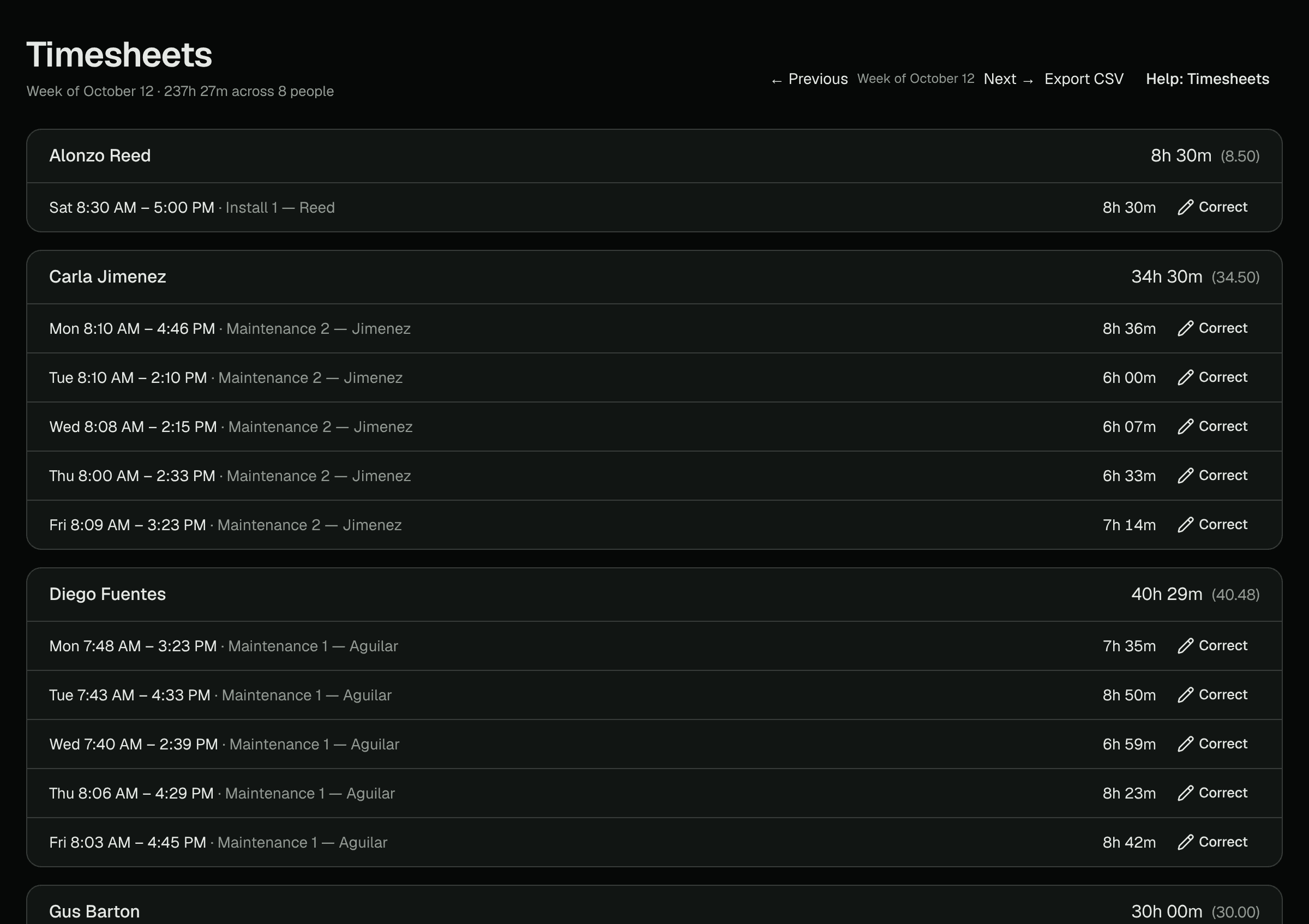Click the 6h 33m duration value
Image resolution: width=1309 pixels, height=924 pixels.
click(x=1129, y=476)
